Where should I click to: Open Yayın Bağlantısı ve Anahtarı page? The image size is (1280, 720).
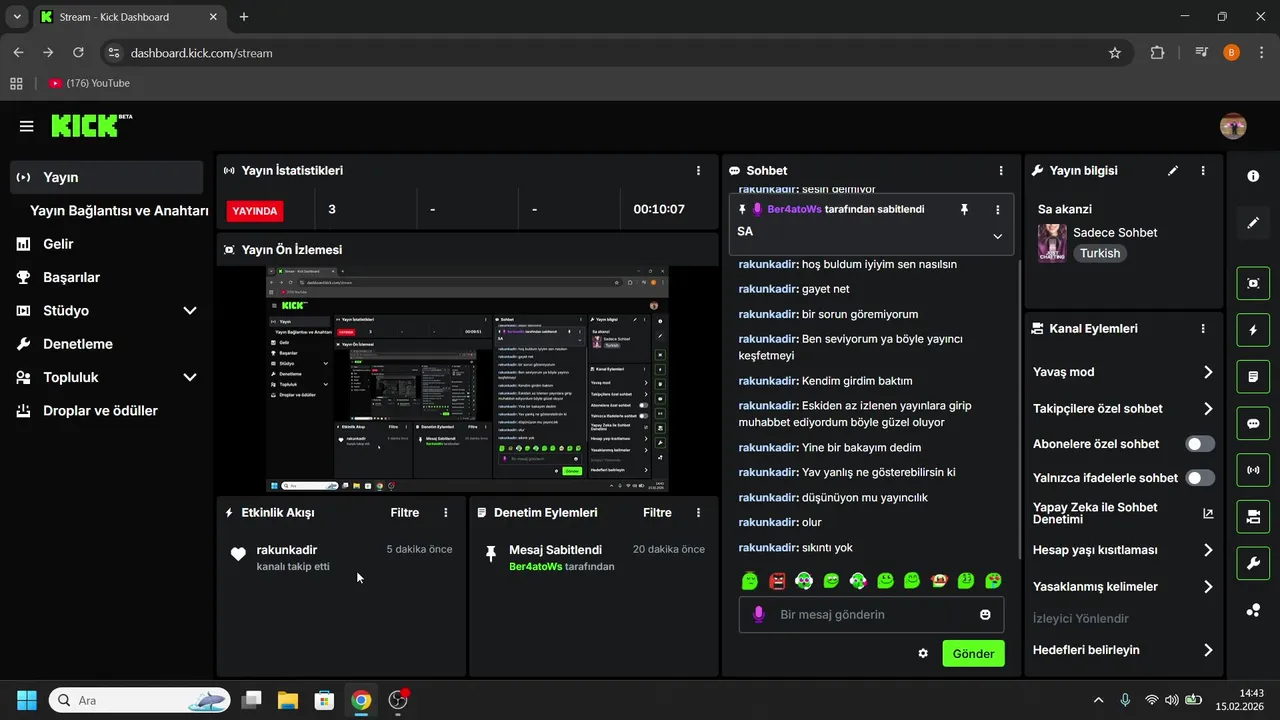click(119, 211)
